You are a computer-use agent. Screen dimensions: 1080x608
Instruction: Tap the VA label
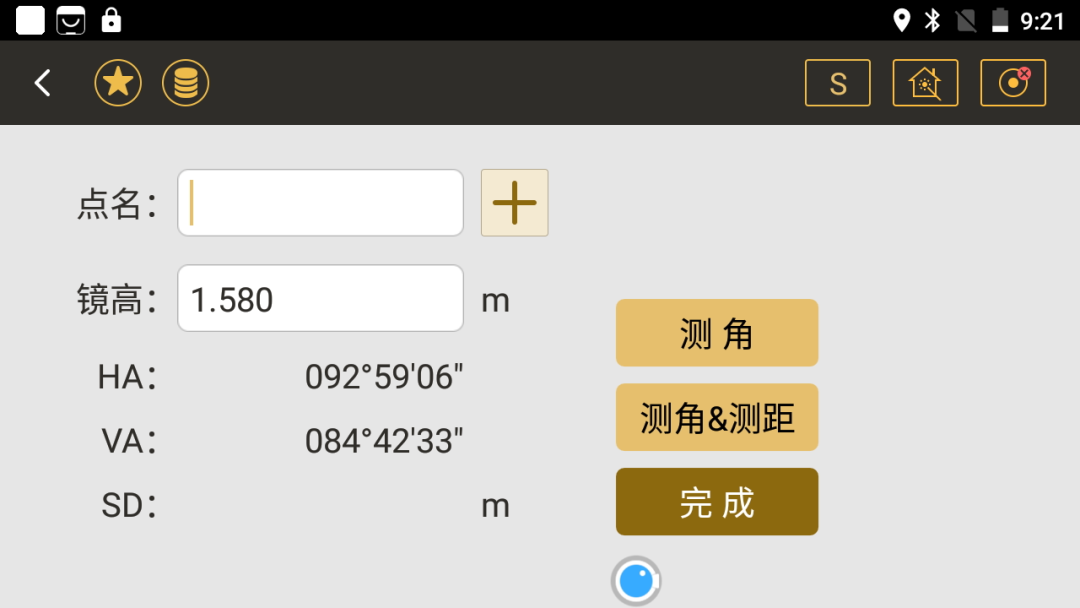(129, 441)
